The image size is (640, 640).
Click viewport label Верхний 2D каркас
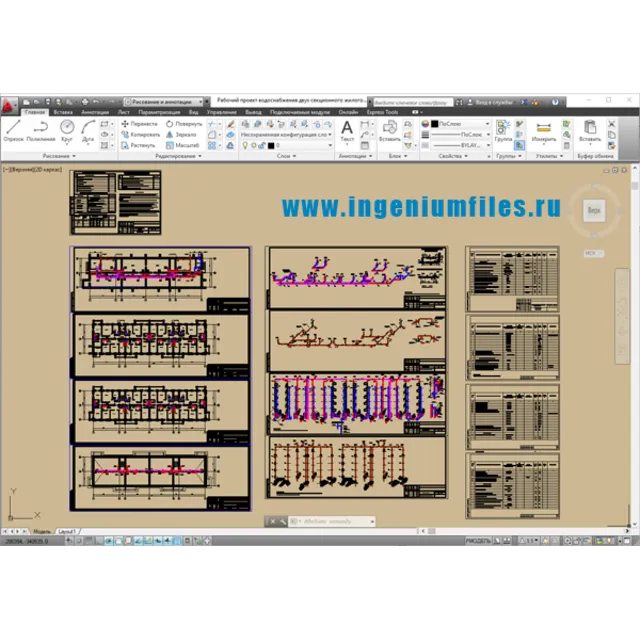point(33,169)
